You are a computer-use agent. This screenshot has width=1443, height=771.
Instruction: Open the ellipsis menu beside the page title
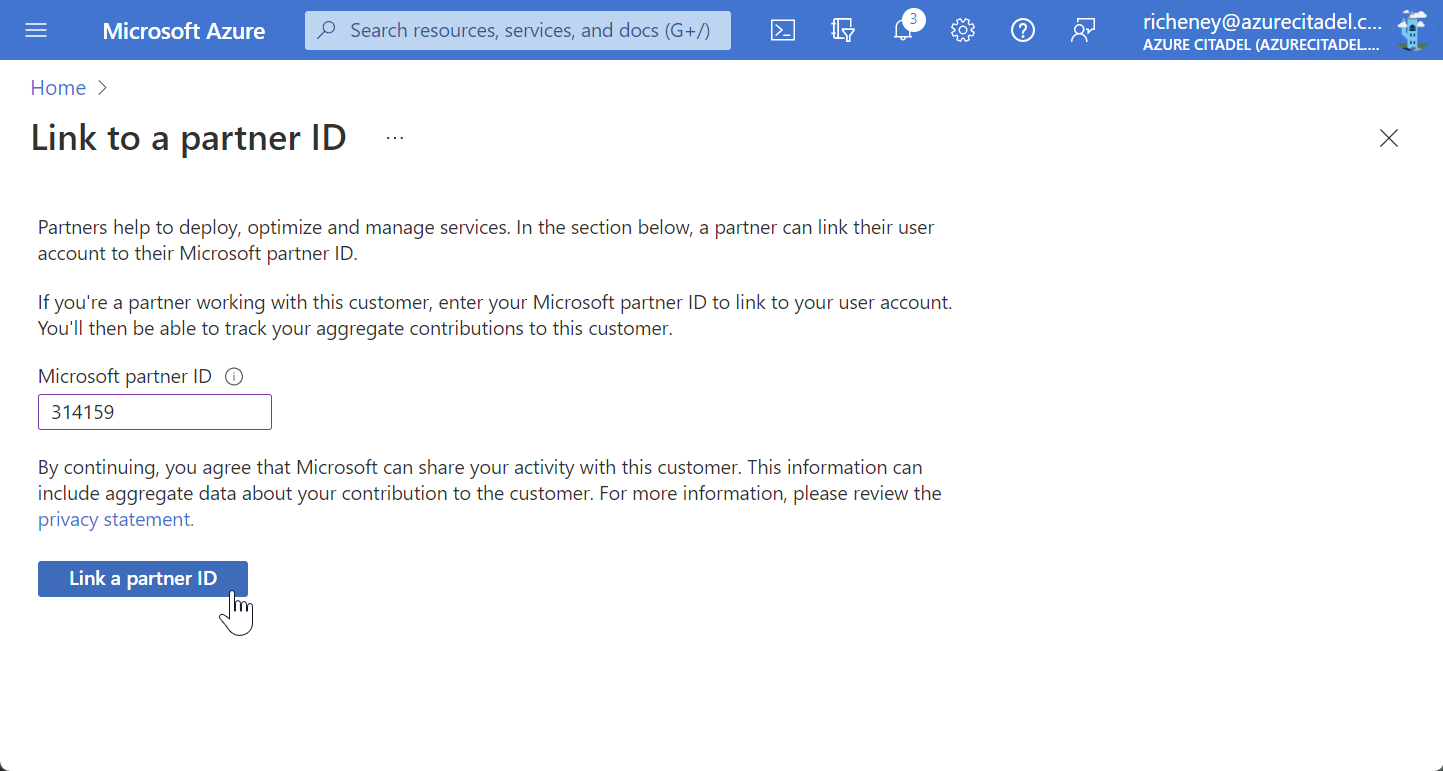coord(394,137)
